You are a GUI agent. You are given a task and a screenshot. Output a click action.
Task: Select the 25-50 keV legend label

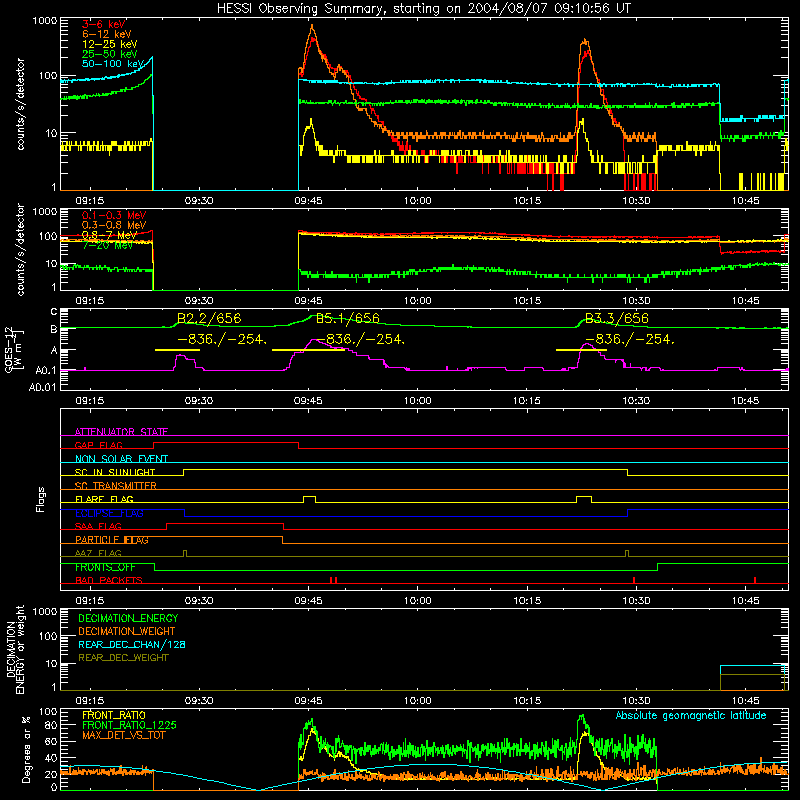pos(110,54)
